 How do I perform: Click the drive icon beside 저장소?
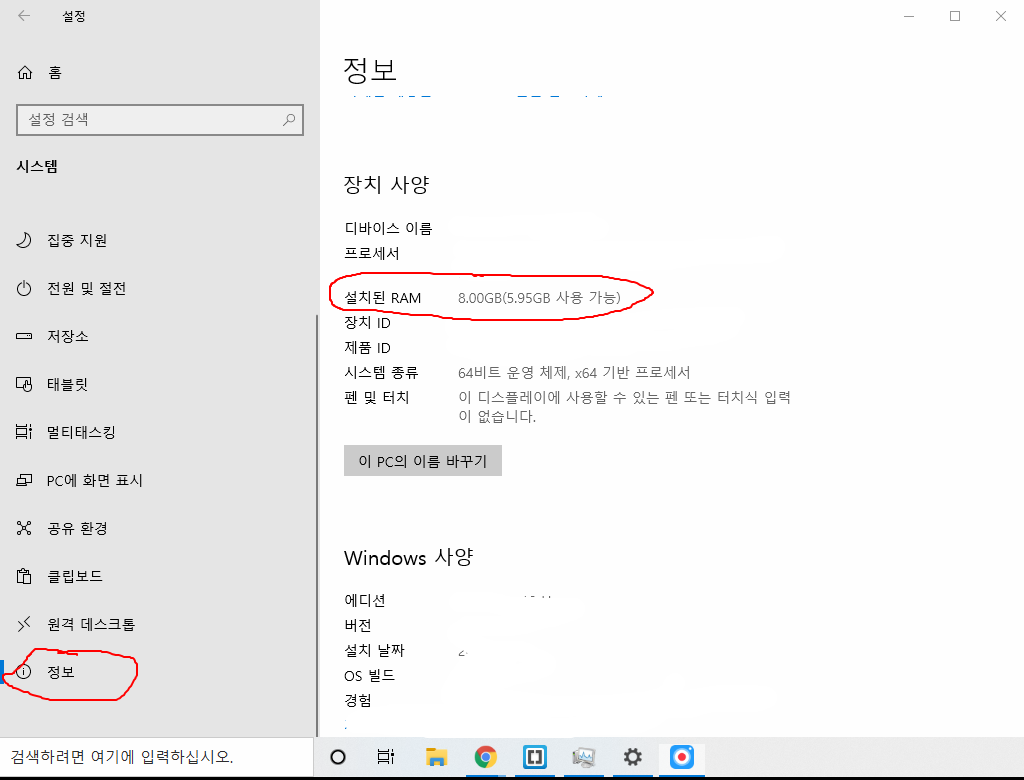(x=24, y=336)
